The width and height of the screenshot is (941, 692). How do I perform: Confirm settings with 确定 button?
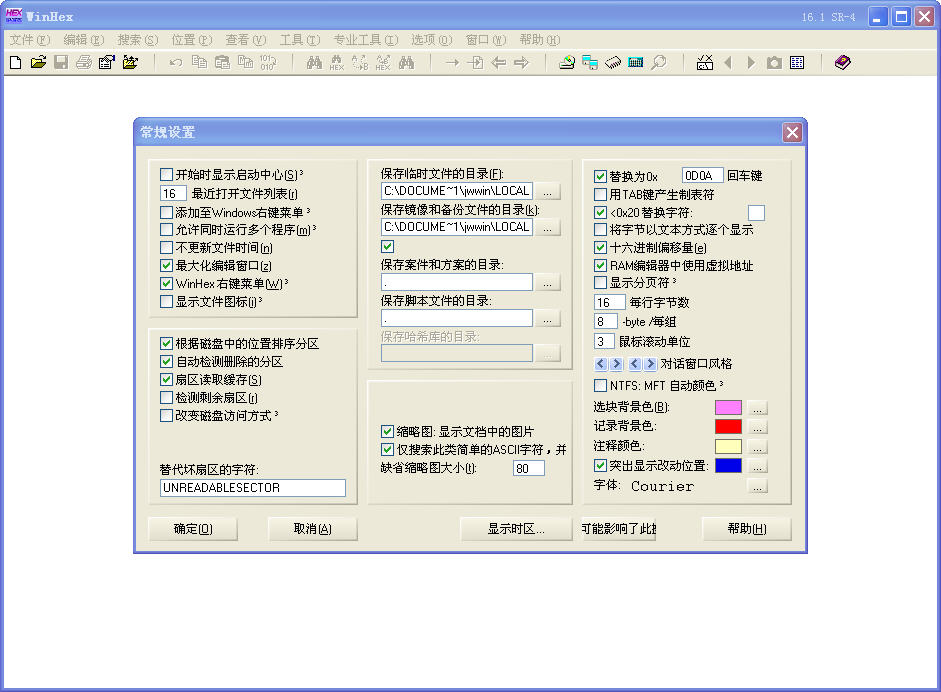pyautogui.click(x=193, y=529)
